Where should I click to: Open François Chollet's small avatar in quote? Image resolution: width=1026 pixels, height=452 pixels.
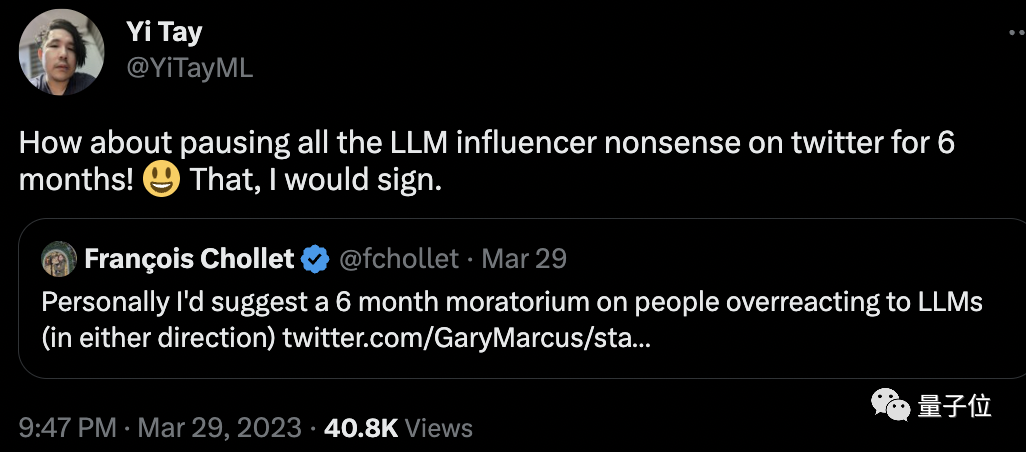(57, 259)
